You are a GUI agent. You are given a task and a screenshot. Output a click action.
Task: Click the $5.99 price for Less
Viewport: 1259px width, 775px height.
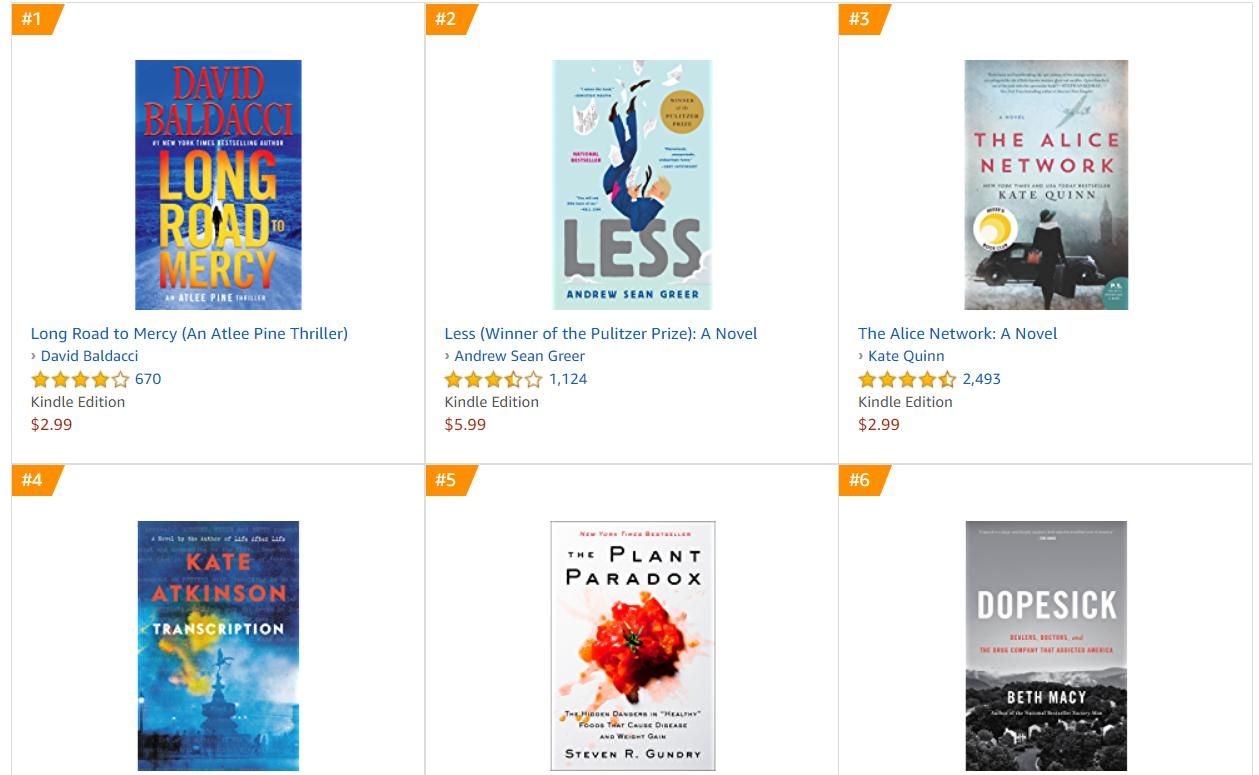point(465,424)
